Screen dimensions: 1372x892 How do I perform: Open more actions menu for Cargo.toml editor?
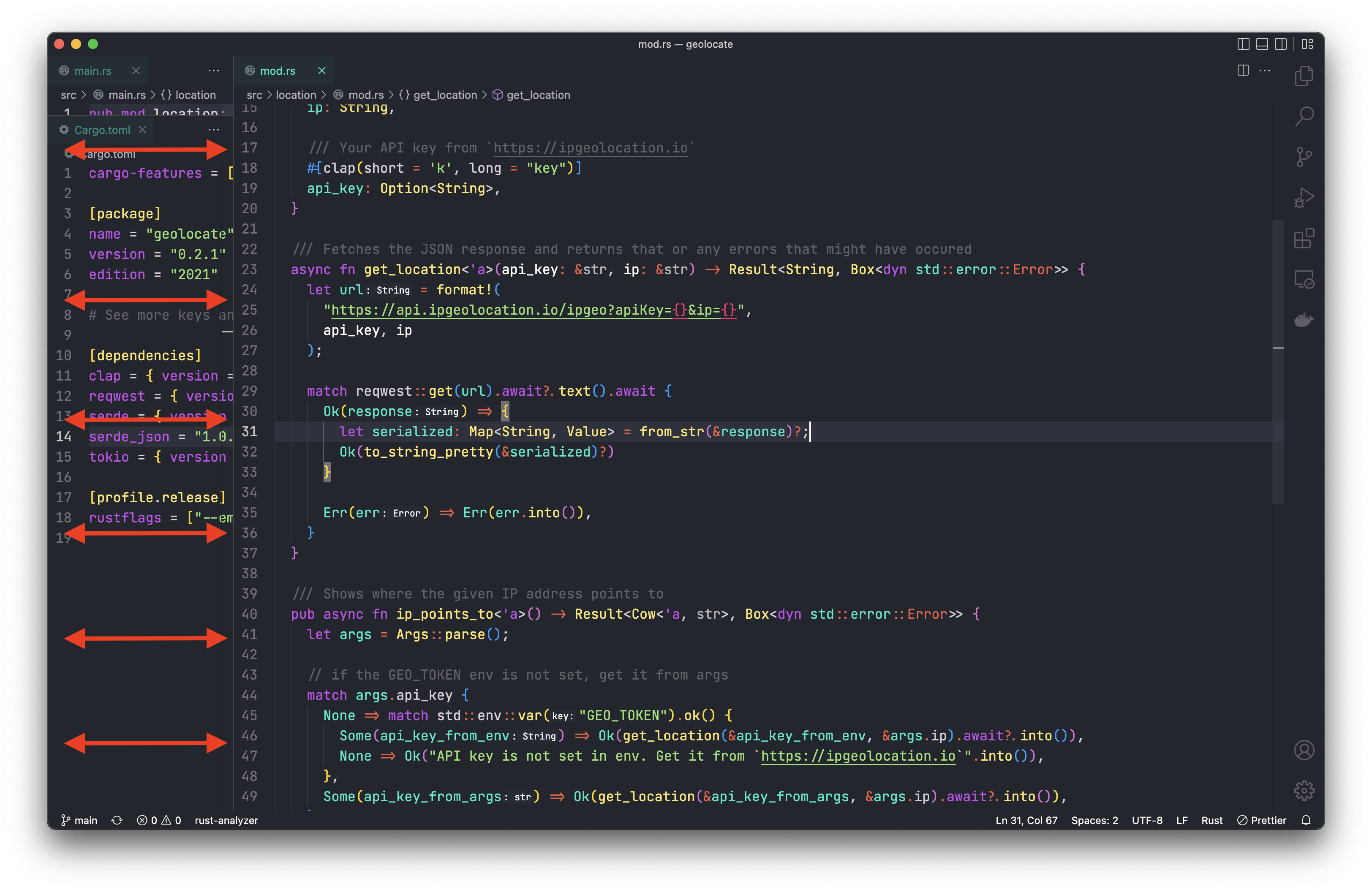click(x=213, y=130)
